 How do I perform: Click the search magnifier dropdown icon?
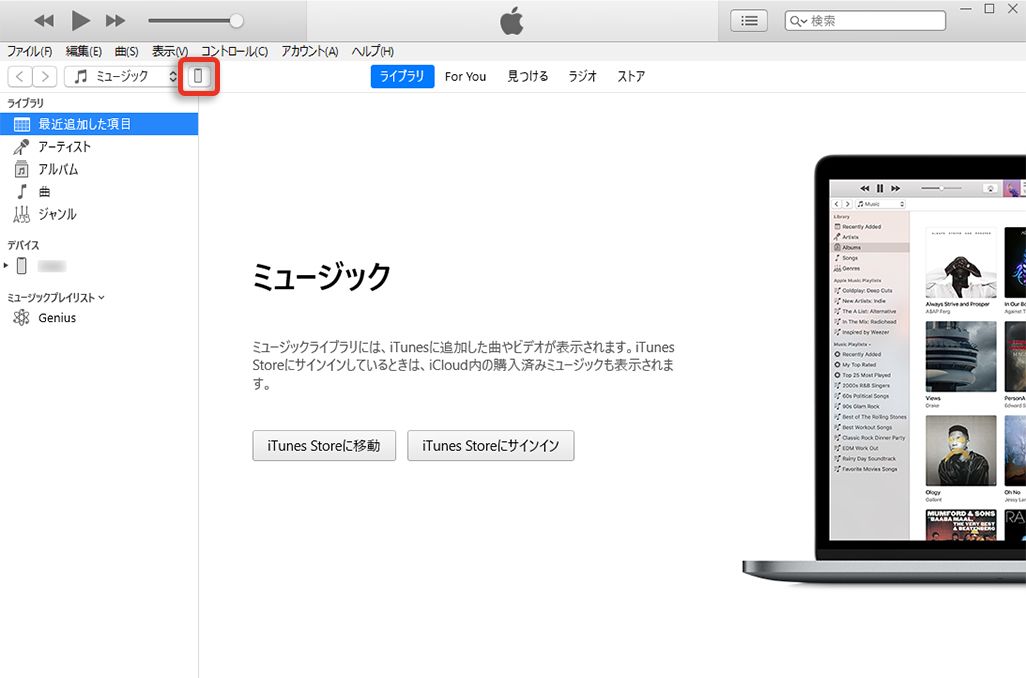[798, 21]
